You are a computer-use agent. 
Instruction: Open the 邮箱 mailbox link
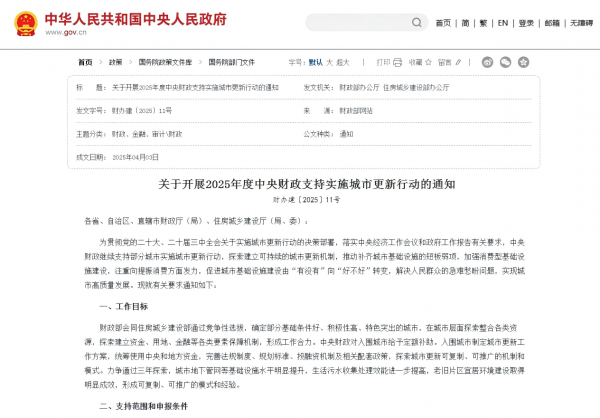point(552,23)
